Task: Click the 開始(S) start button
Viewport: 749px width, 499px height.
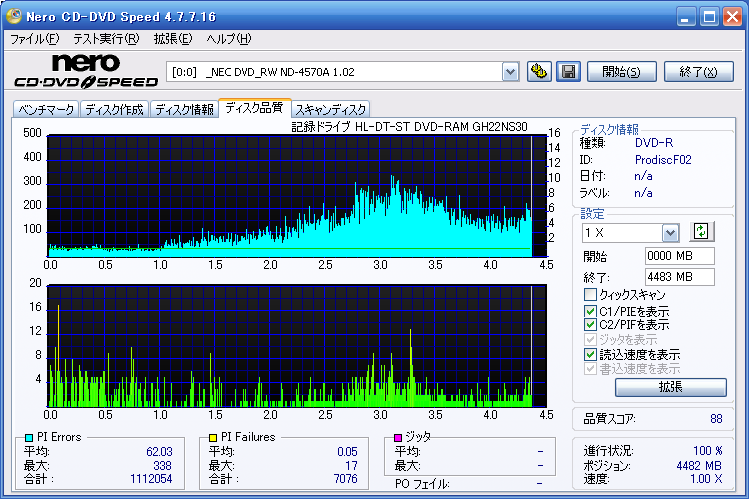Action: coord(621,72)
